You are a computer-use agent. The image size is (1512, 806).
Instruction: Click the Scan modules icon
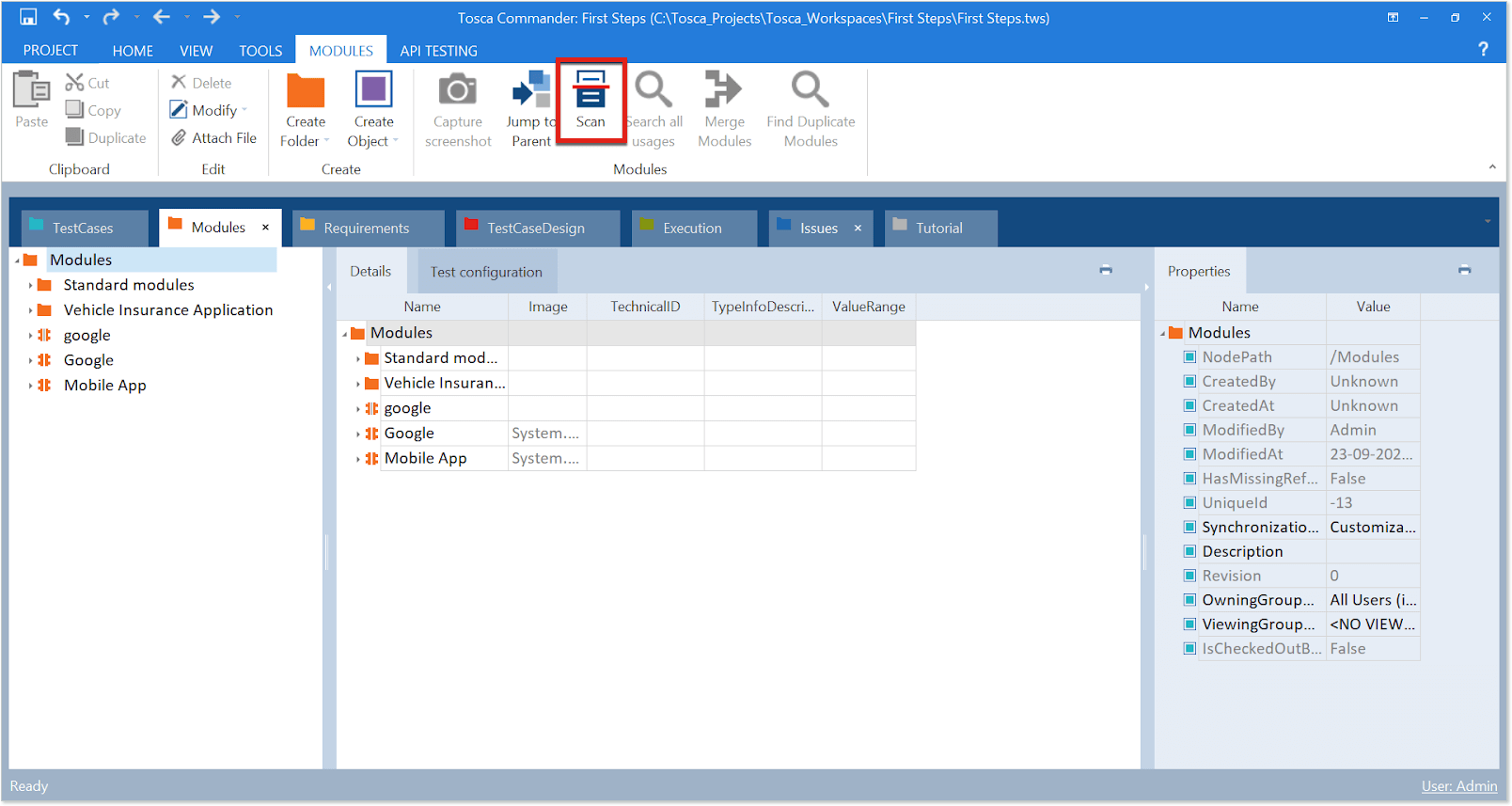591,91
